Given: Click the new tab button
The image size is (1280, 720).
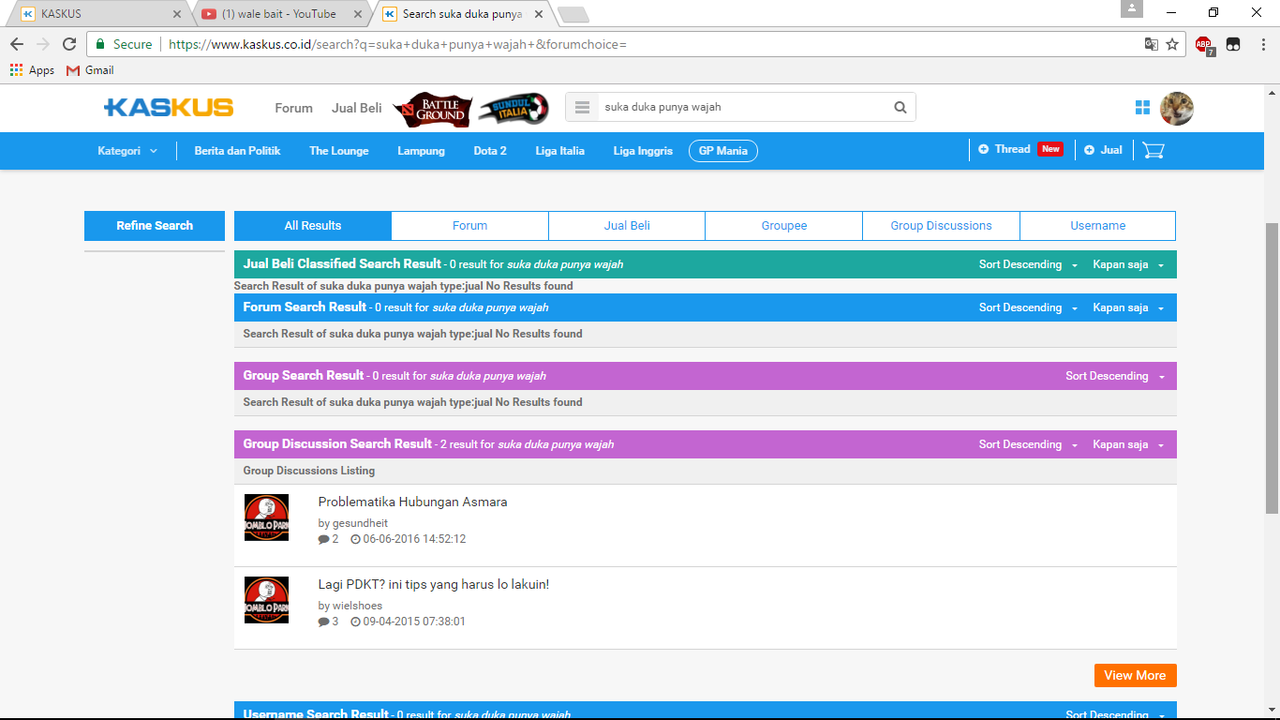Looking at the screenshot, I should [x=573, y=14].
